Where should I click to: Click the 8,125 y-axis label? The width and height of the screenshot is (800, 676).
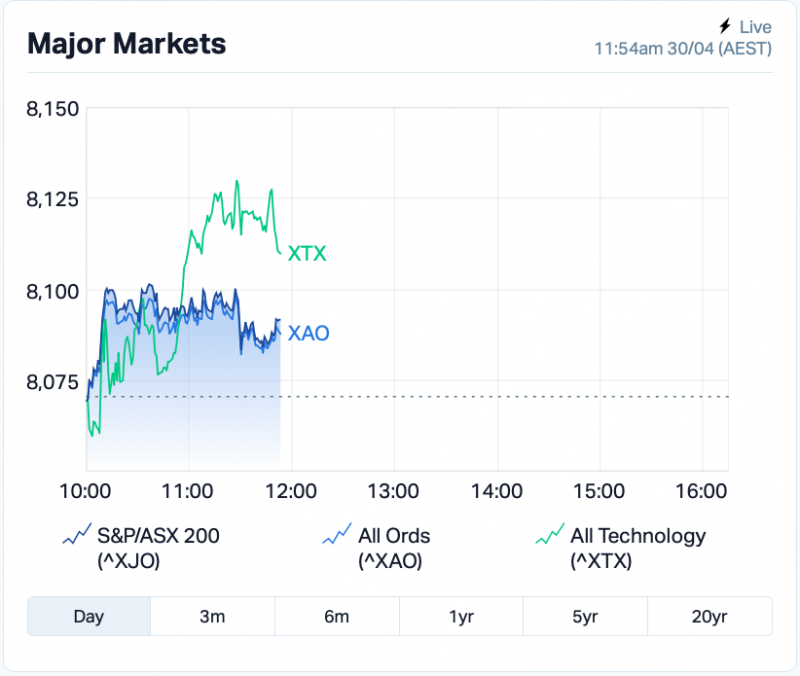pyautogui.click(x=52, y=200)
